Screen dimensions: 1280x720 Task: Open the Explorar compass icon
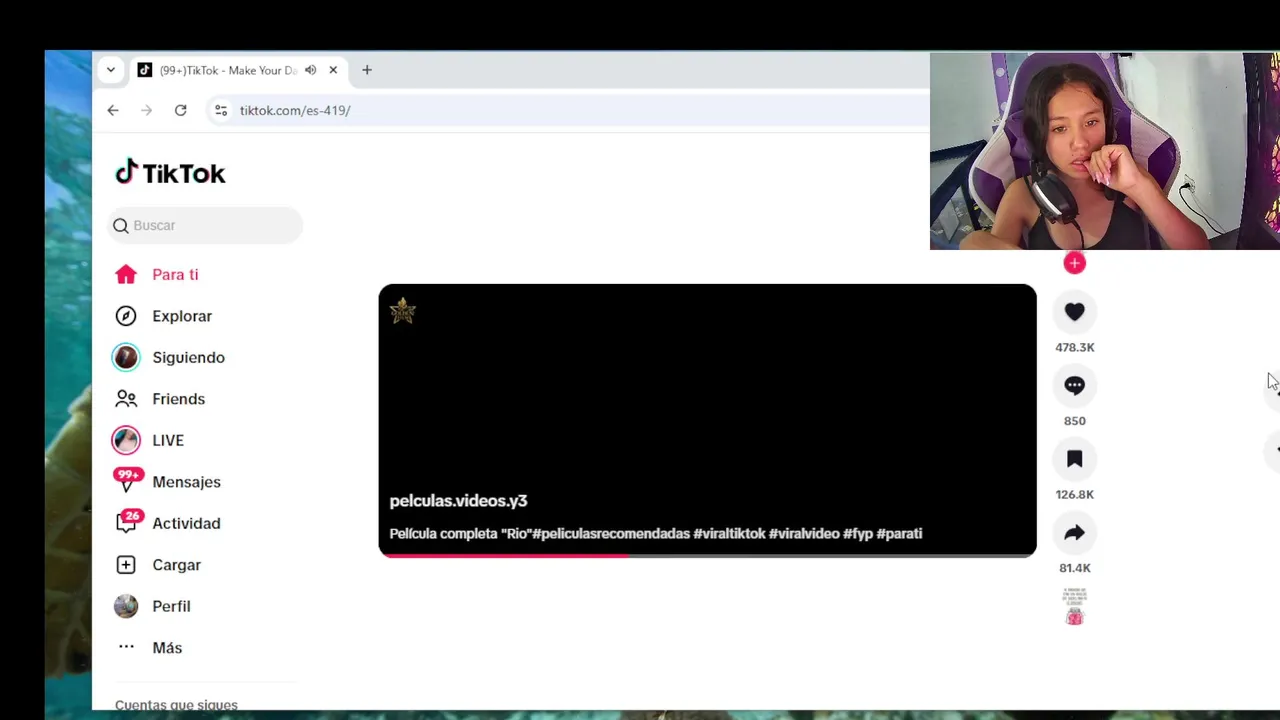[126, 316]
